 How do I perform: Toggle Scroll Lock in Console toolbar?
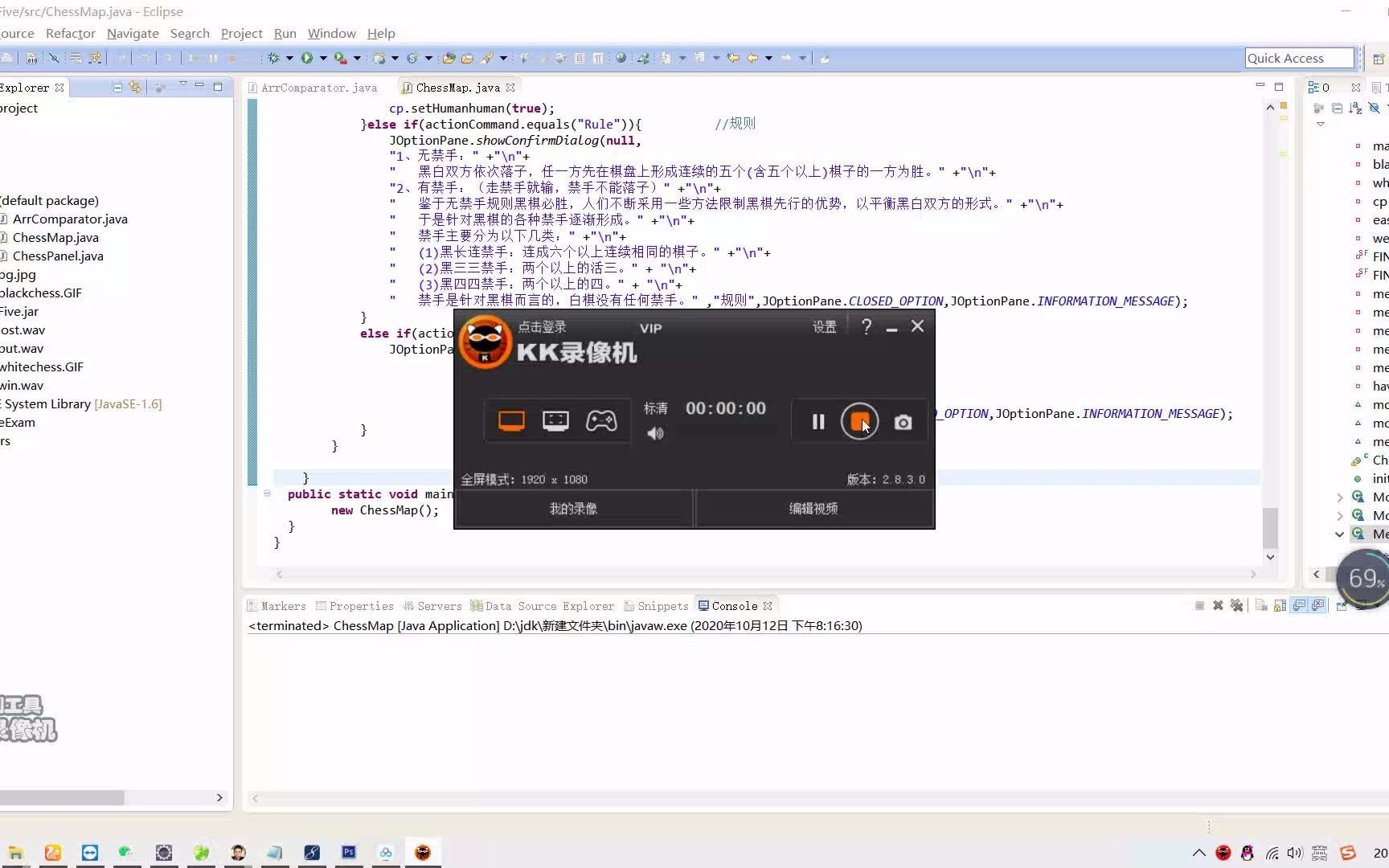coord(1280,605)
